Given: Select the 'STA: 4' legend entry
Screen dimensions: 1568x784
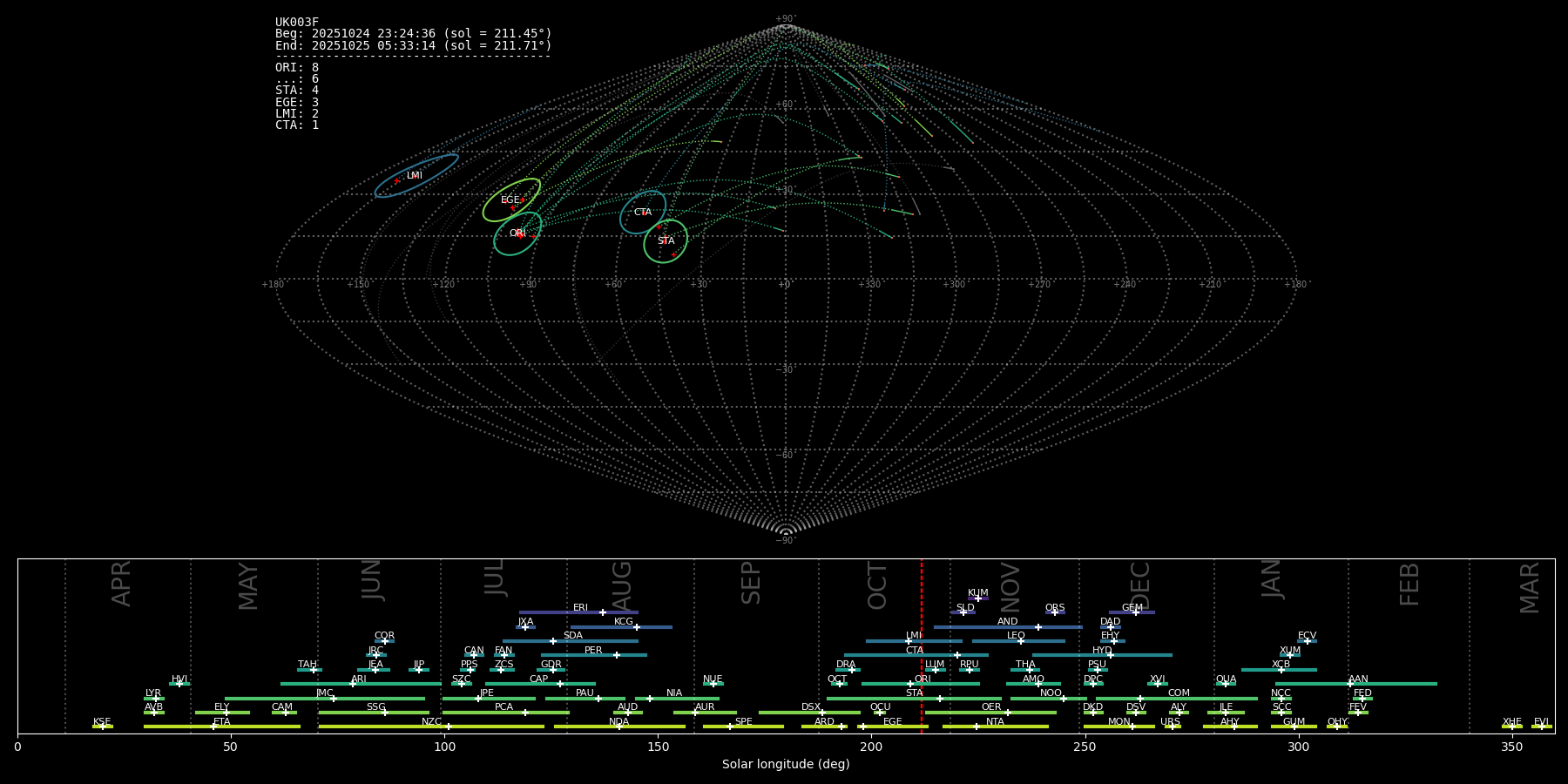Looking at the screenshot, I should (x=297, y=91).
